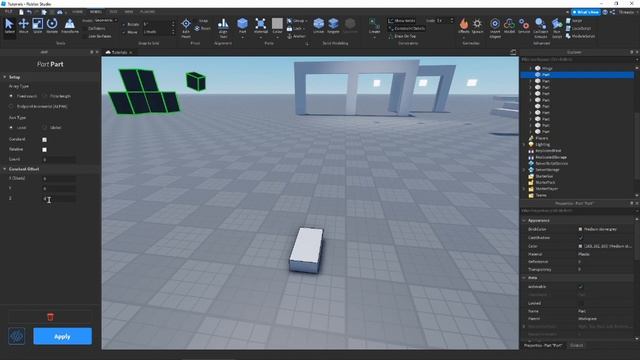The width and height of the screenshot is (640, 360).
Task: Select the Global axis radio option
Action: [x=44, y=128]
